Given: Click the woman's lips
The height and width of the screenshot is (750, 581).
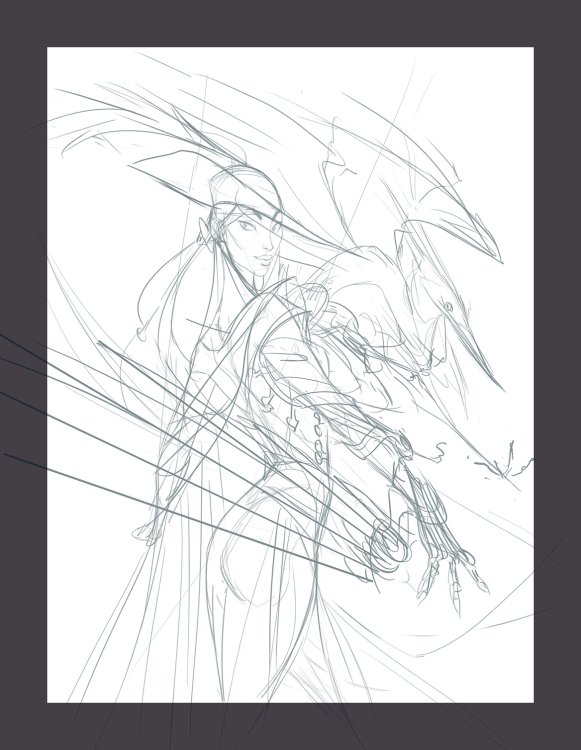Looking at the screenshot, I should coord(265,259).
